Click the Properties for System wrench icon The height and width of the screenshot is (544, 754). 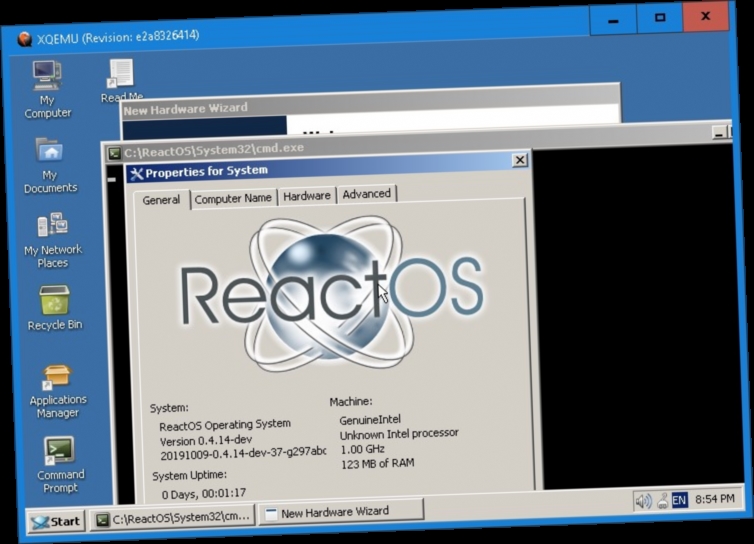tap(137, 173)
